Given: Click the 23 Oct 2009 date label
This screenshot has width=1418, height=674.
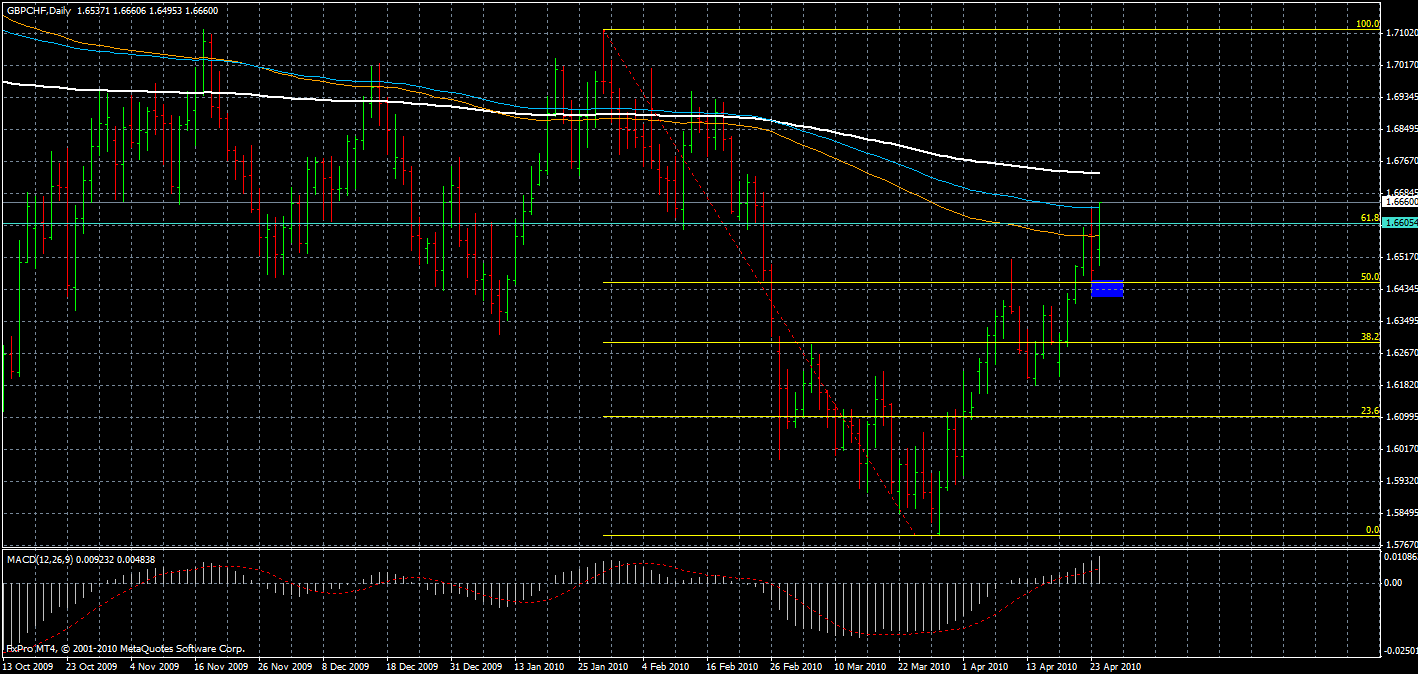Looking at the screenshot, I should [x=91, y=666].
